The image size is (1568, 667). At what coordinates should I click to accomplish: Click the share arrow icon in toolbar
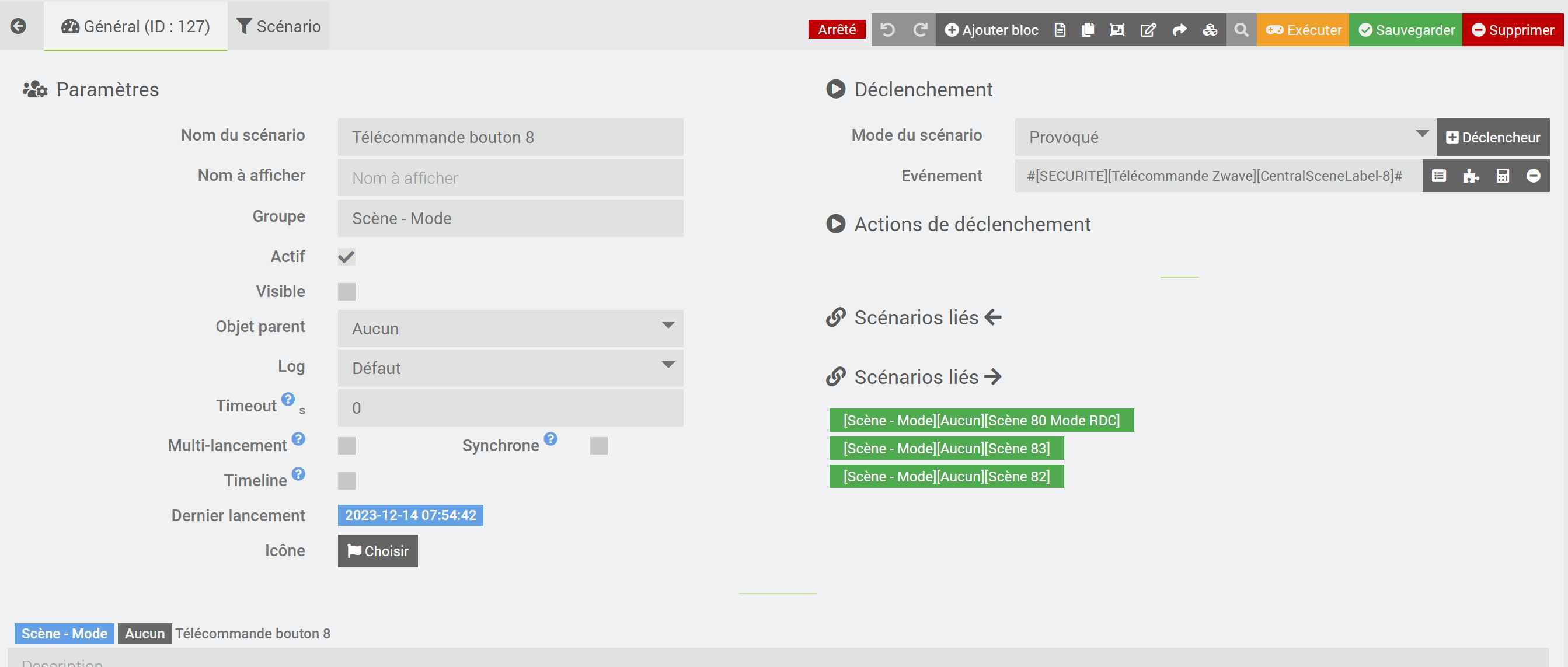[x=1179, y=30]
